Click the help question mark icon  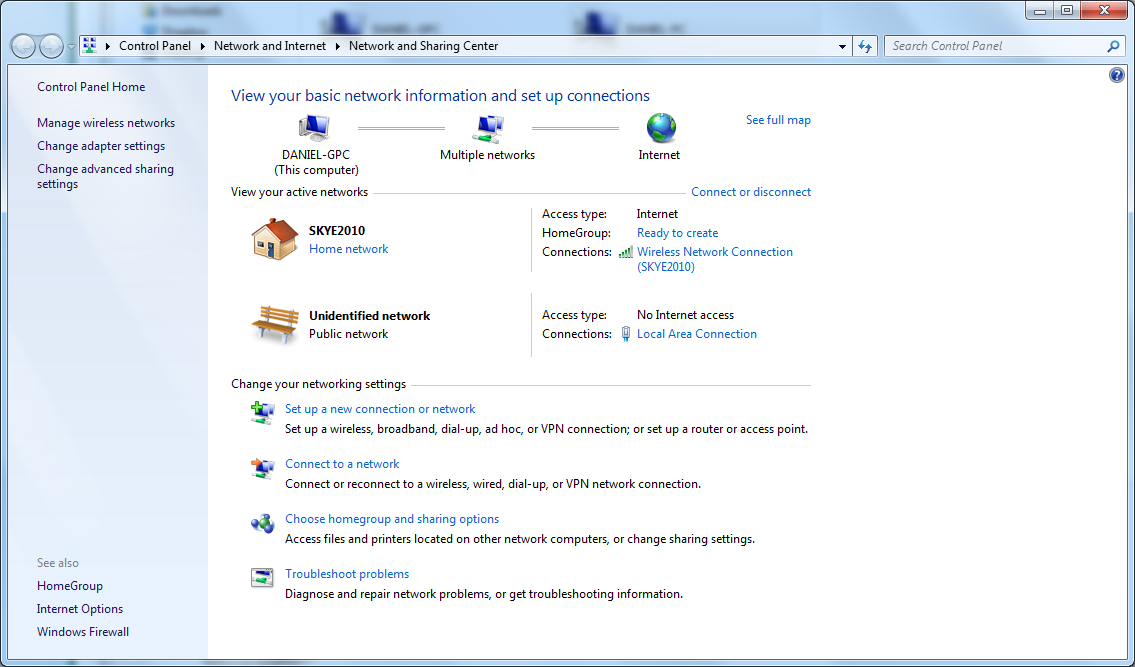point(1117,75)
